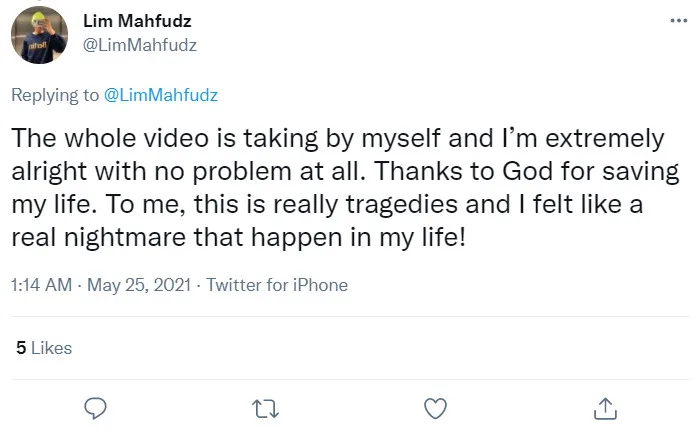The width and height of the screenshot is (696, 432).
Task: Click the reply speech bubble icon
Action: tap(96, 408)
